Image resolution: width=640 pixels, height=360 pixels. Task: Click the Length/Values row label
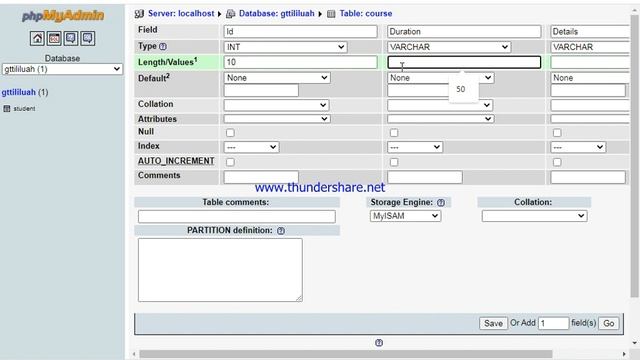167,62
